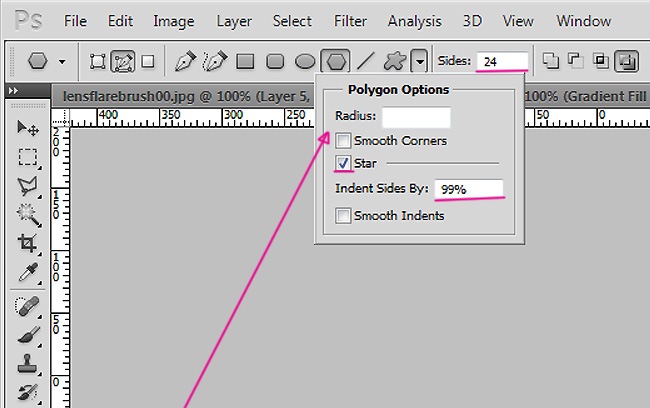Image resolution: width=650 pixels, height=408 pixels.
Task: Open the Filter menu
Action: [350, 21]
